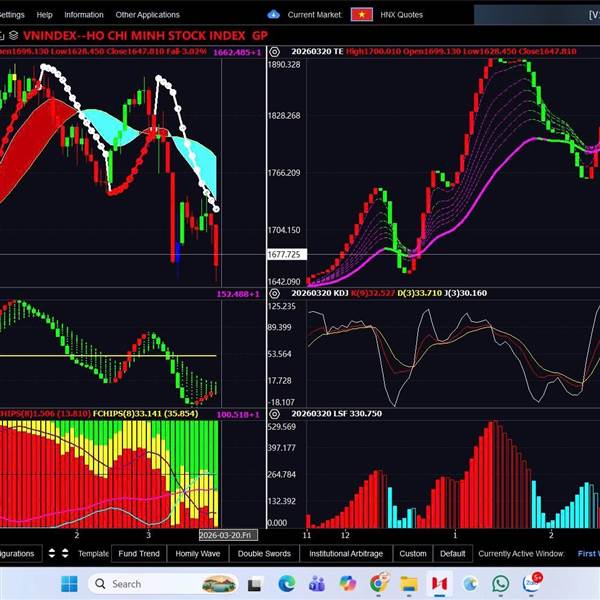Click the cloud download icon beside Current Market
The width and height of the screenshot is (600, 600).
274,15
